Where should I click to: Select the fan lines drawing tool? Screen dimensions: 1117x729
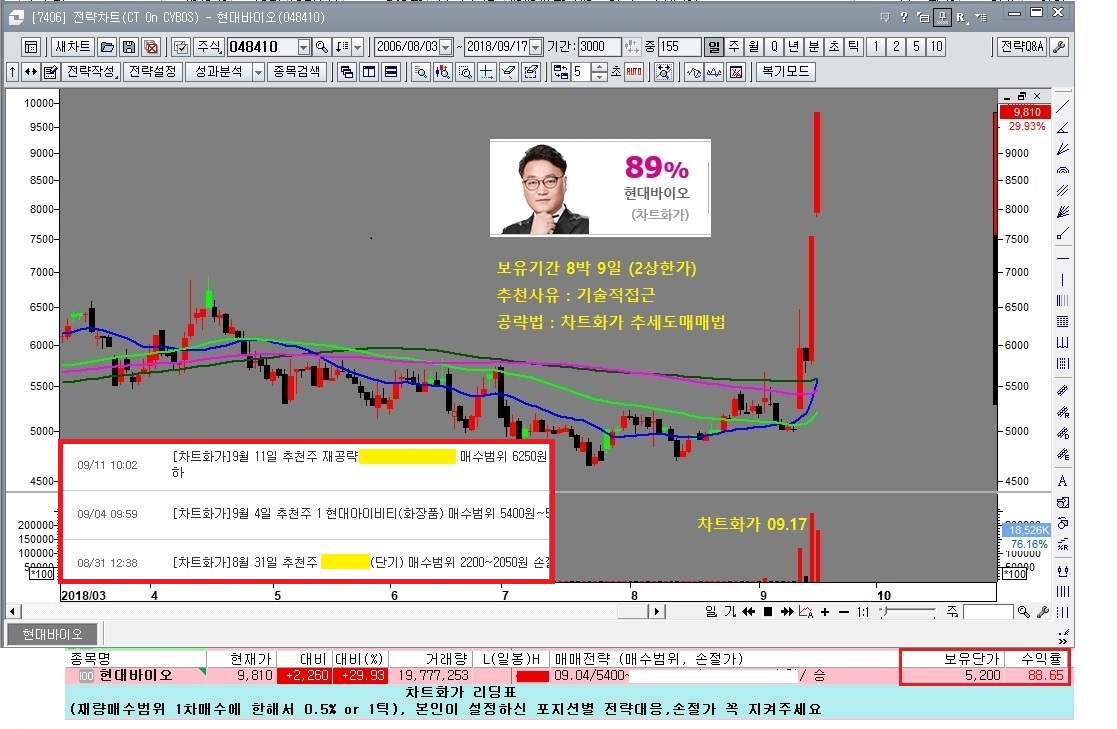click(1062, 149)
